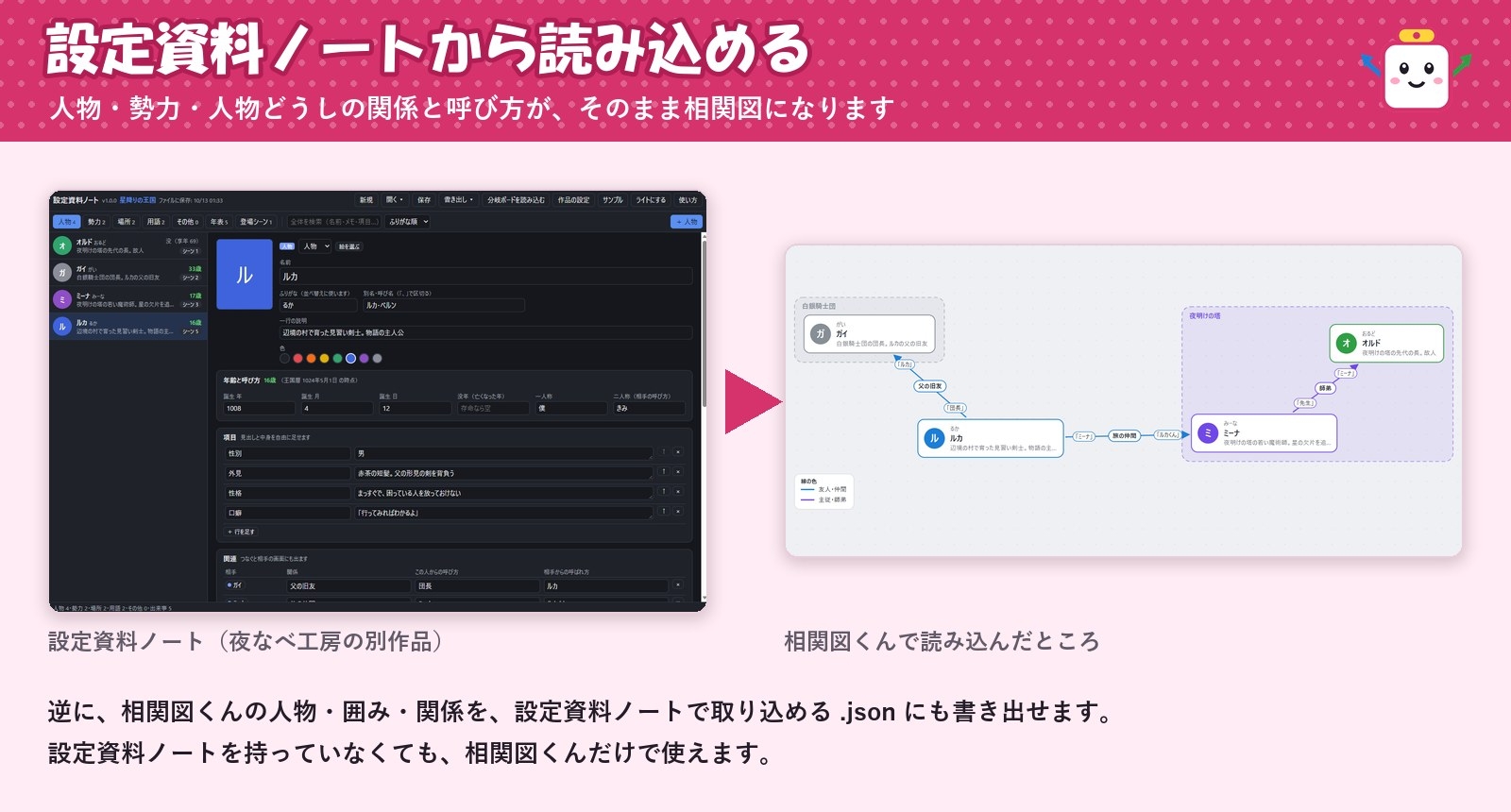1511x812 pixels.
Task: Click the 父の旧友 relation label on the diagram
Action: [930, 386]
